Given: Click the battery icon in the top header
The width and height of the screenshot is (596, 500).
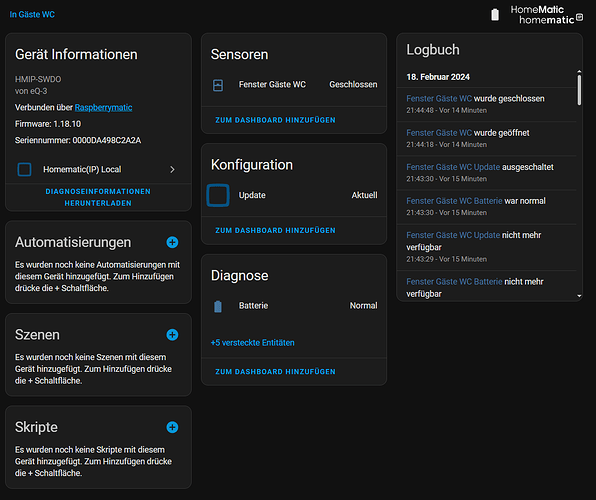Looking at the screenshot, I should 495,15.
